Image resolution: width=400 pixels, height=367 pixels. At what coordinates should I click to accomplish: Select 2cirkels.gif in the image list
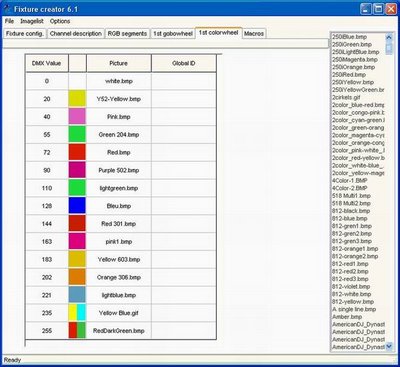(x=346, y=97)
